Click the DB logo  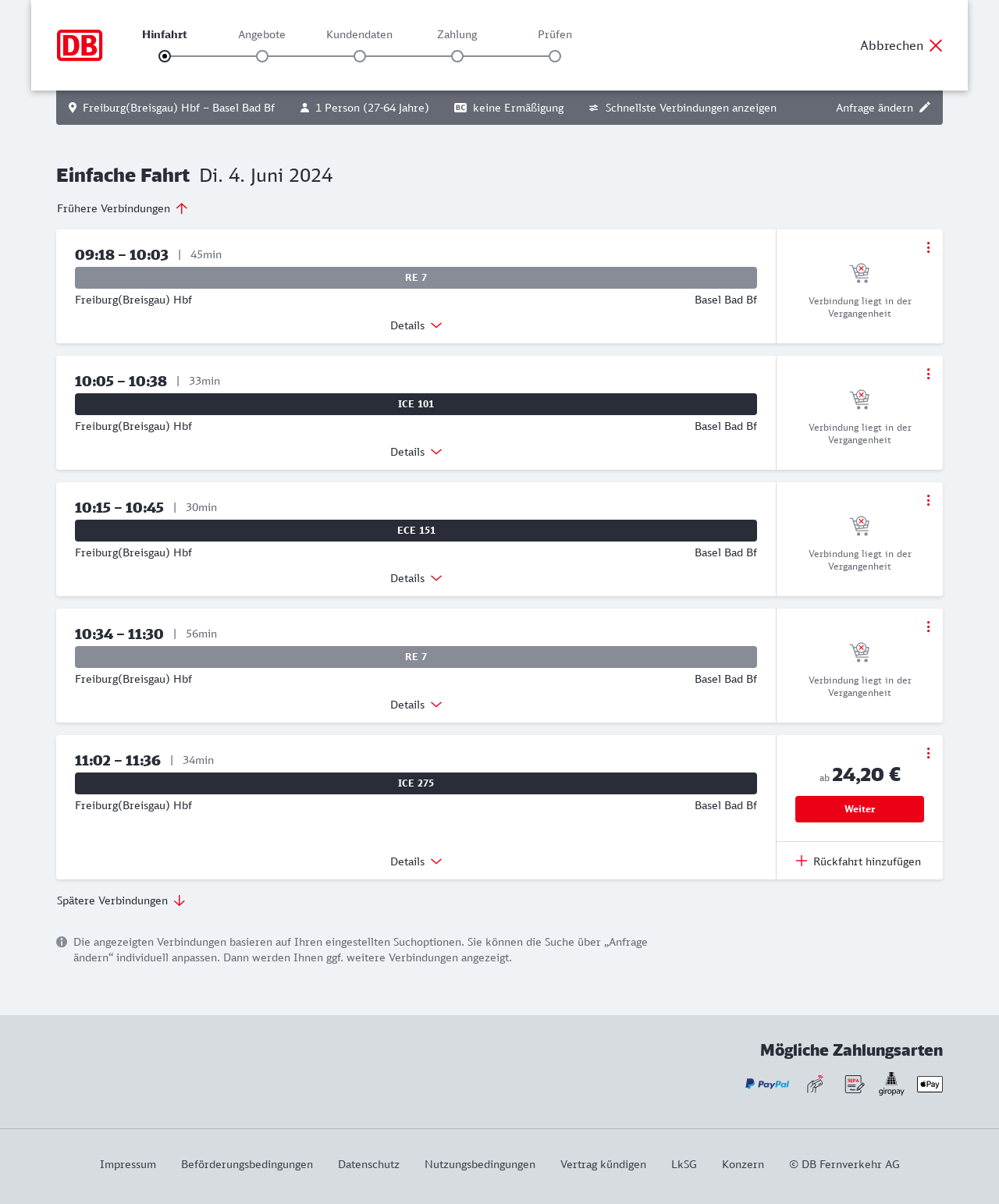coord(80,45)
